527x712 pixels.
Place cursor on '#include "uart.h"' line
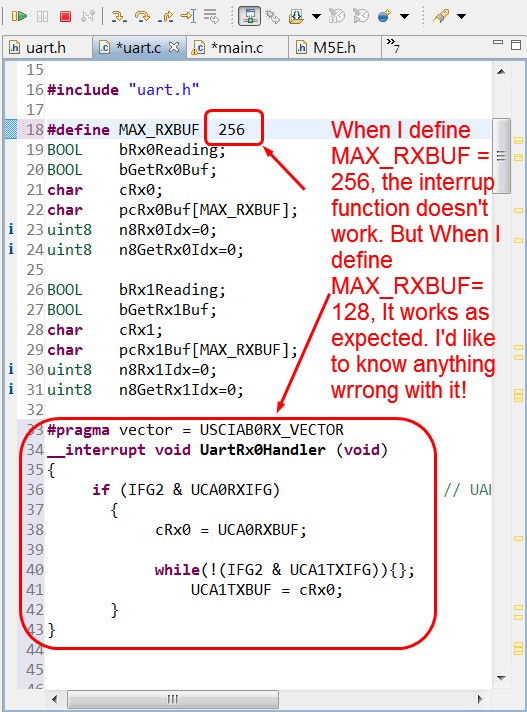click(x=123, y=90)
